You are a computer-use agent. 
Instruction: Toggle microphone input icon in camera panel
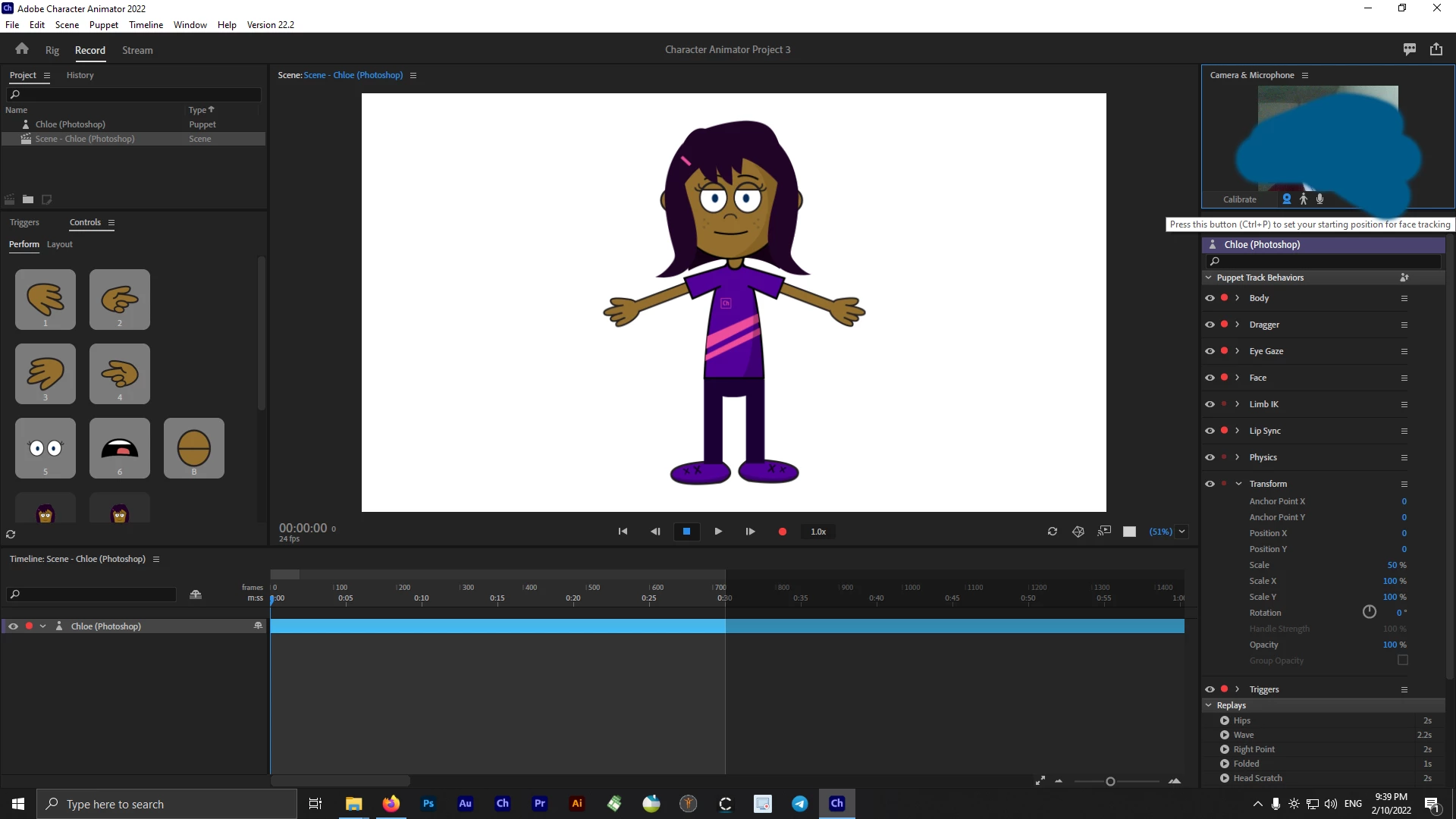point(1320,199)
